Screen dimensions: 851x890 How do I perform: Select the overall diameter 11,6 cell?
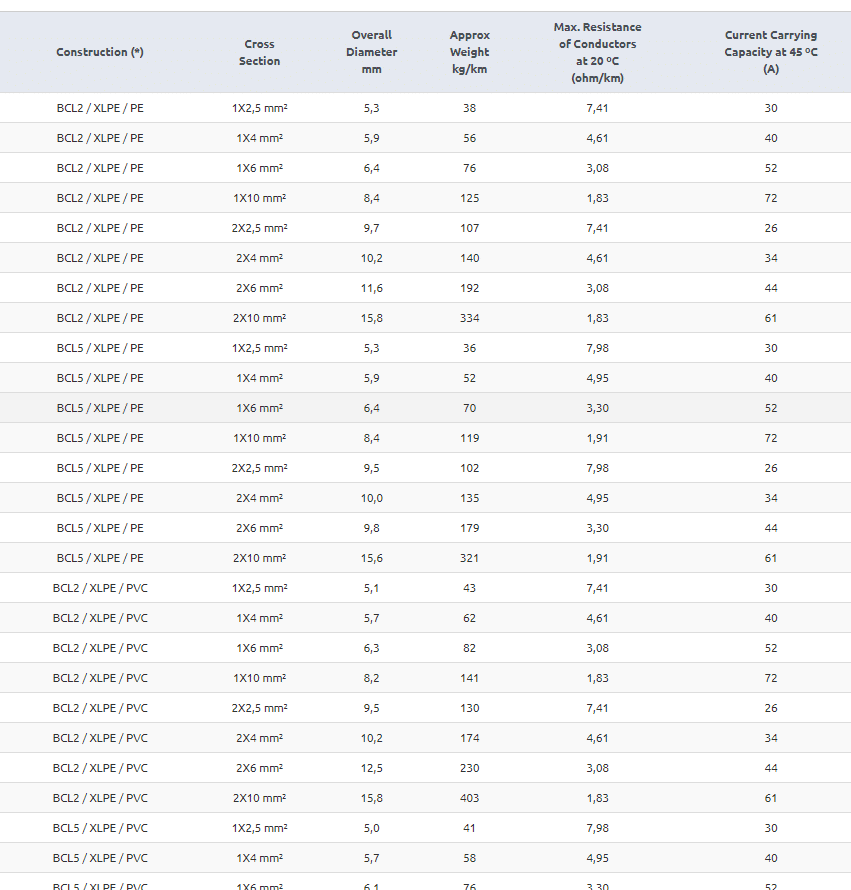(x=371, y=288)
